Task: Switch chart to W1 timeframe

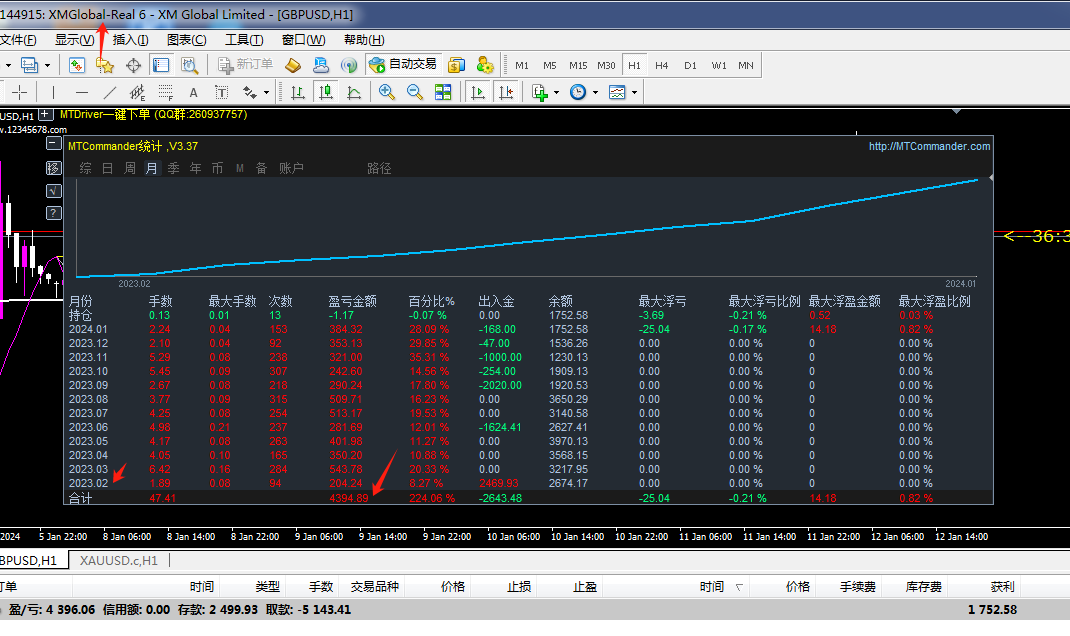Action: [x=719, y=66]
